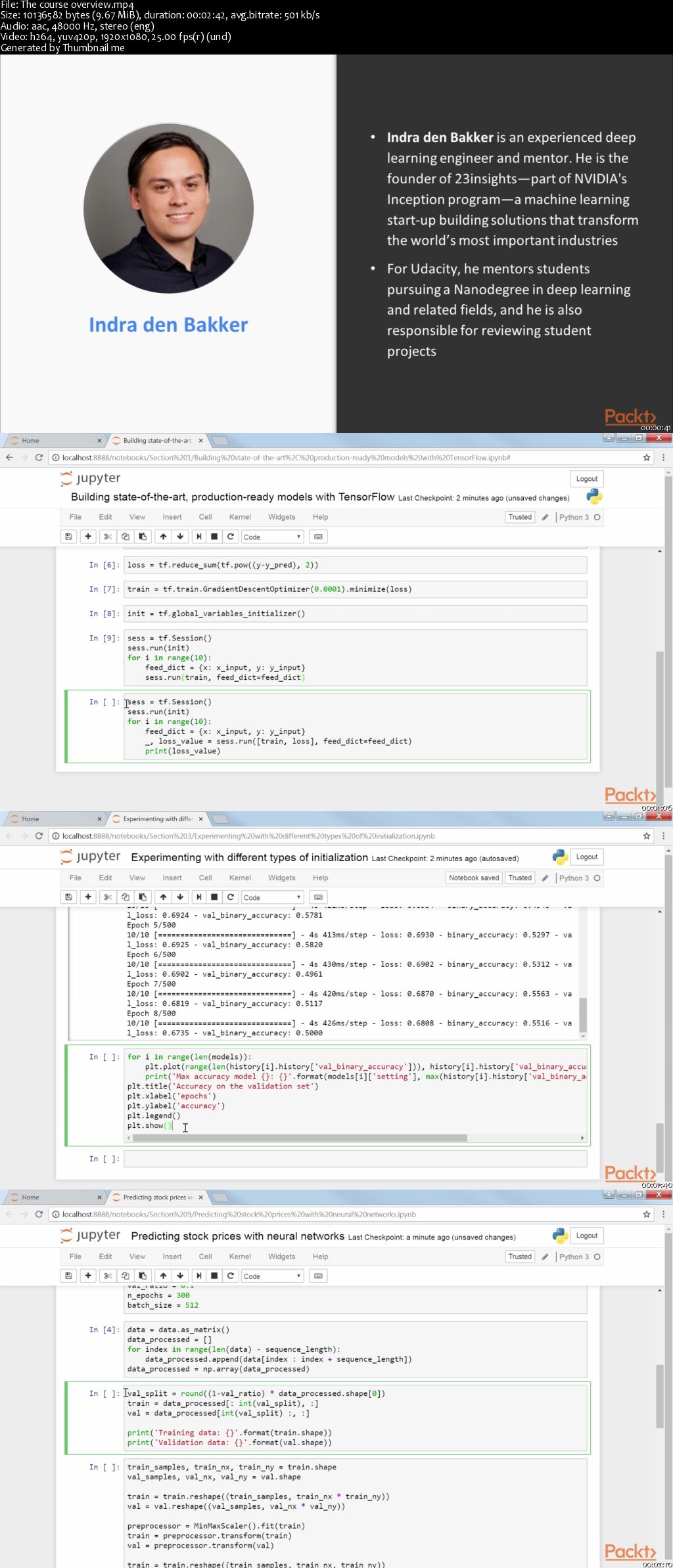Click notebook title 'Experimenting with different types of initialization'
673x1568 pixels.
(249, 857)
